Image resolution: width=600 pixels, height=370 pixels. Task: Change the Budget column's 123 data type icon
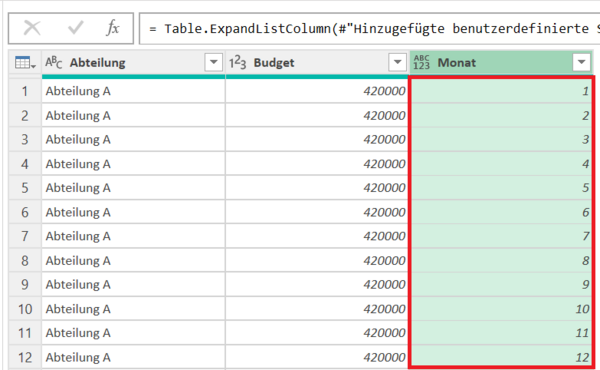coord(238,62)
